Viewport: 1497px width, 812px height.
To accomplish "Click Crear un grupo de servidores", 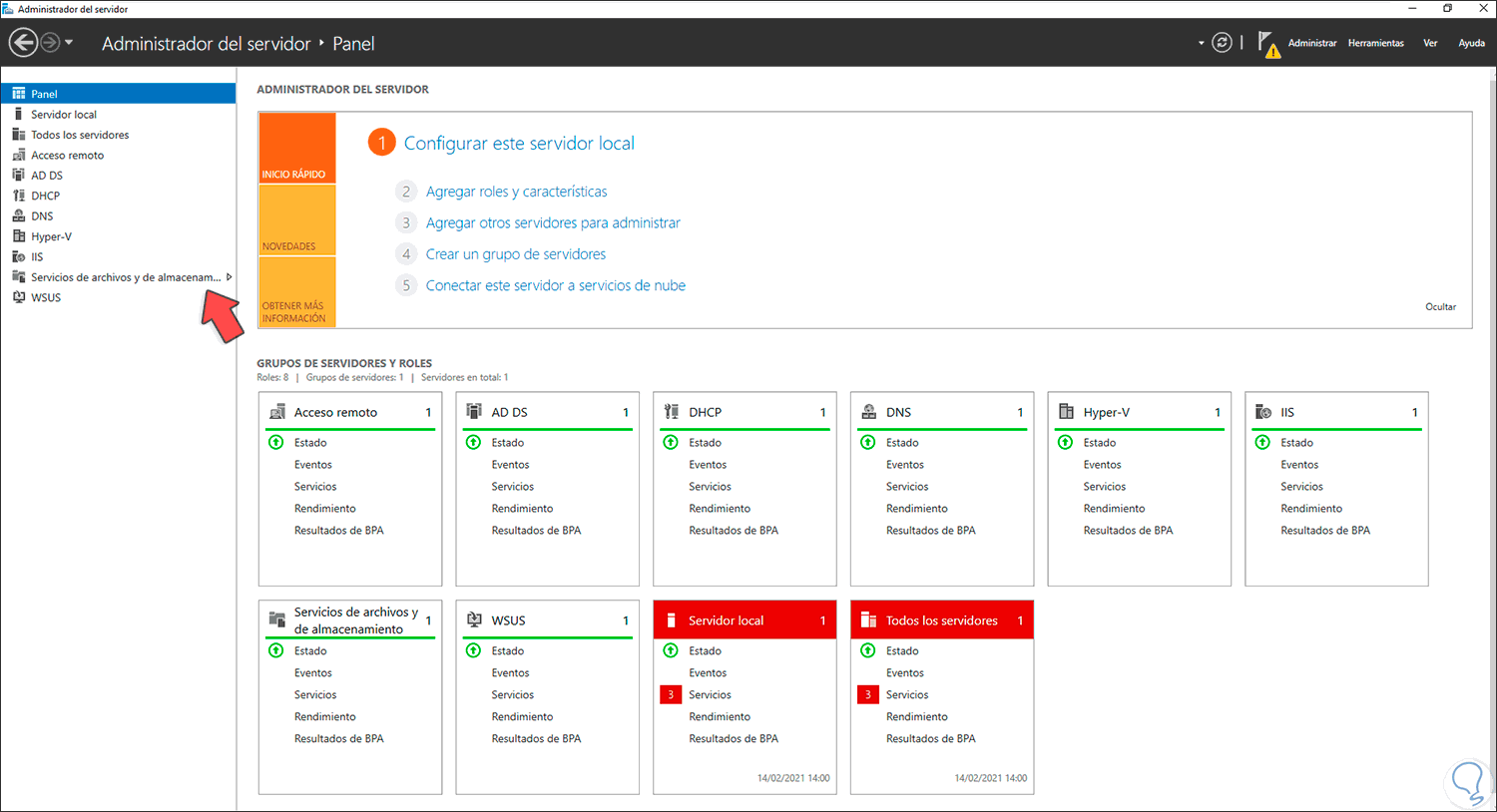I will pos(515,254).
